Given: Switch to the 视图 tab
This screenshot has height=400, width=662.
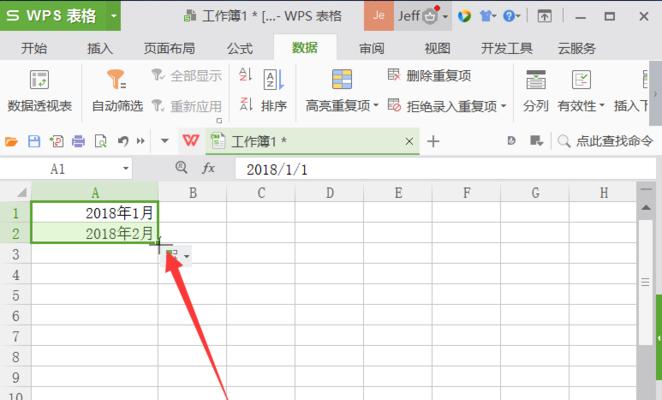Looking at the screenshot, I should pyautogui.click(x=437, y=48).
